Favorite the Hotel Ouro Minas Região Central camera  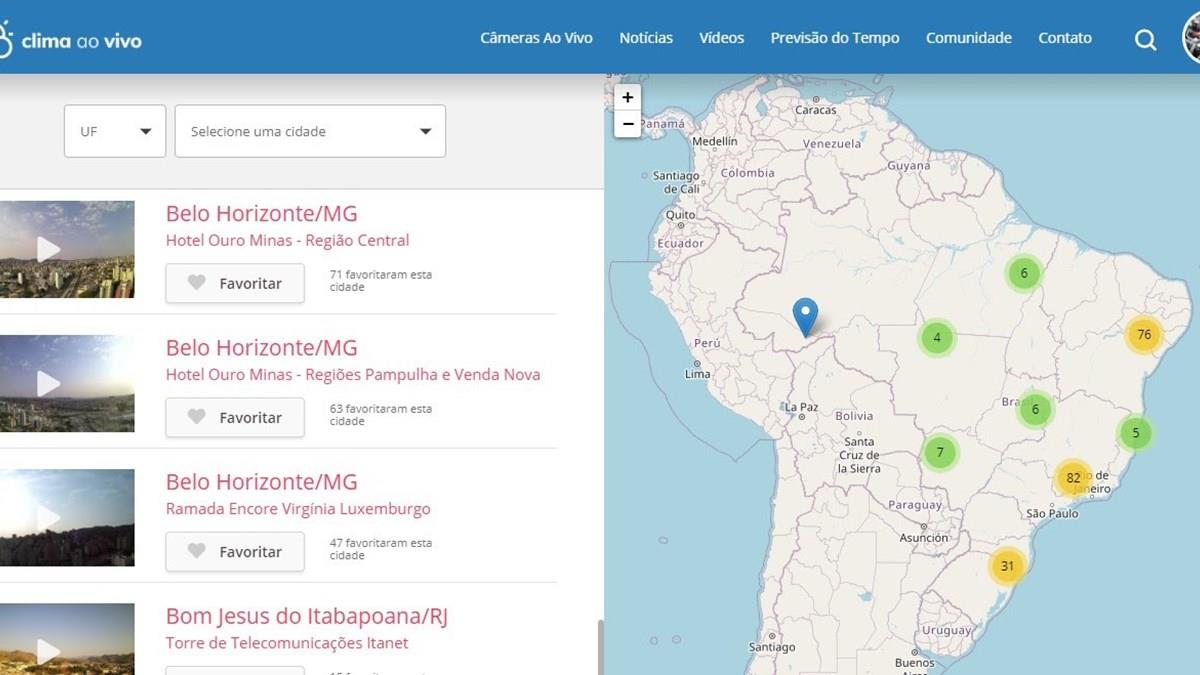point(235,283)
